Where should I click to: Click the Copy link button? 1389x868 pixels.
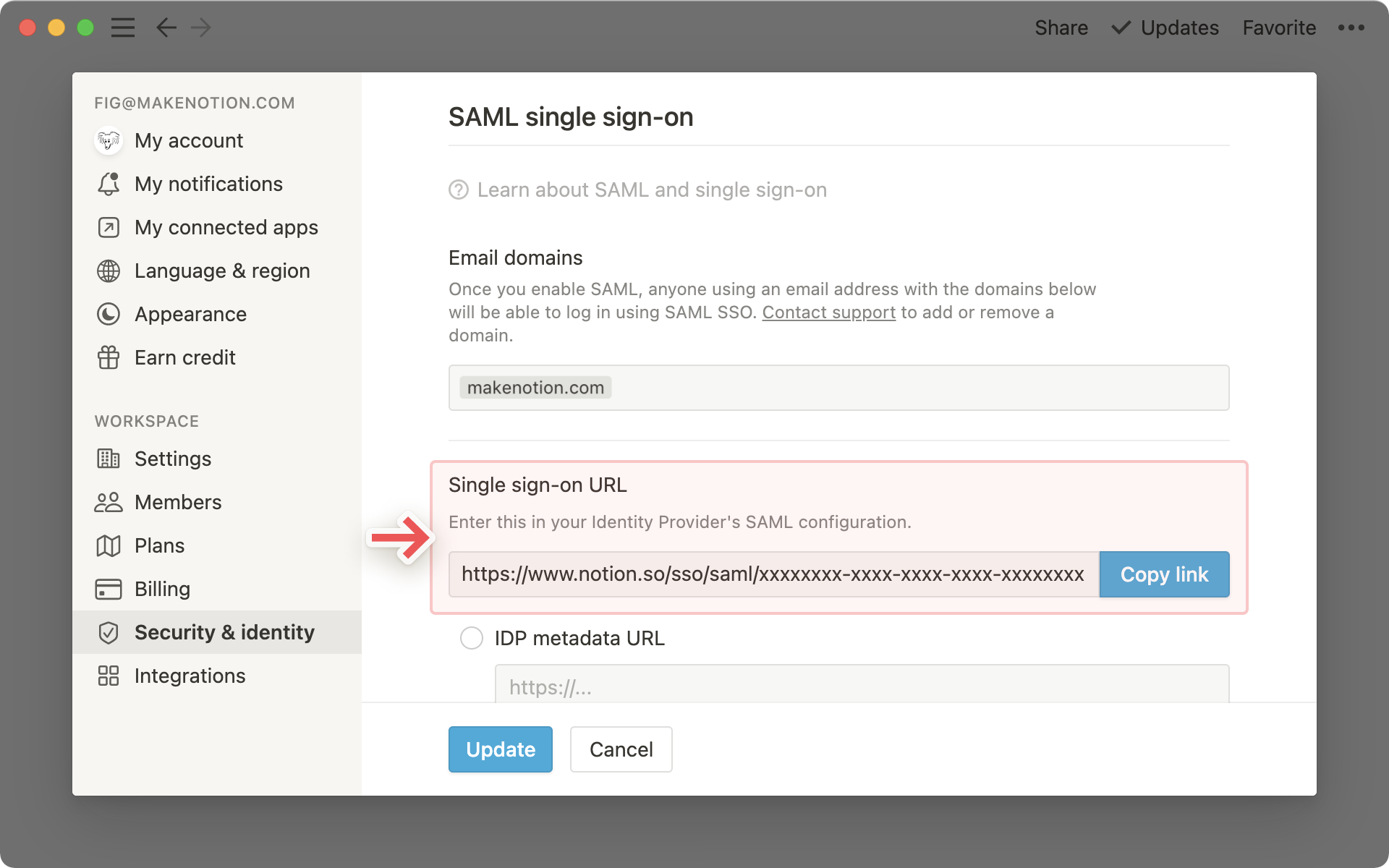click(1164, 574)
